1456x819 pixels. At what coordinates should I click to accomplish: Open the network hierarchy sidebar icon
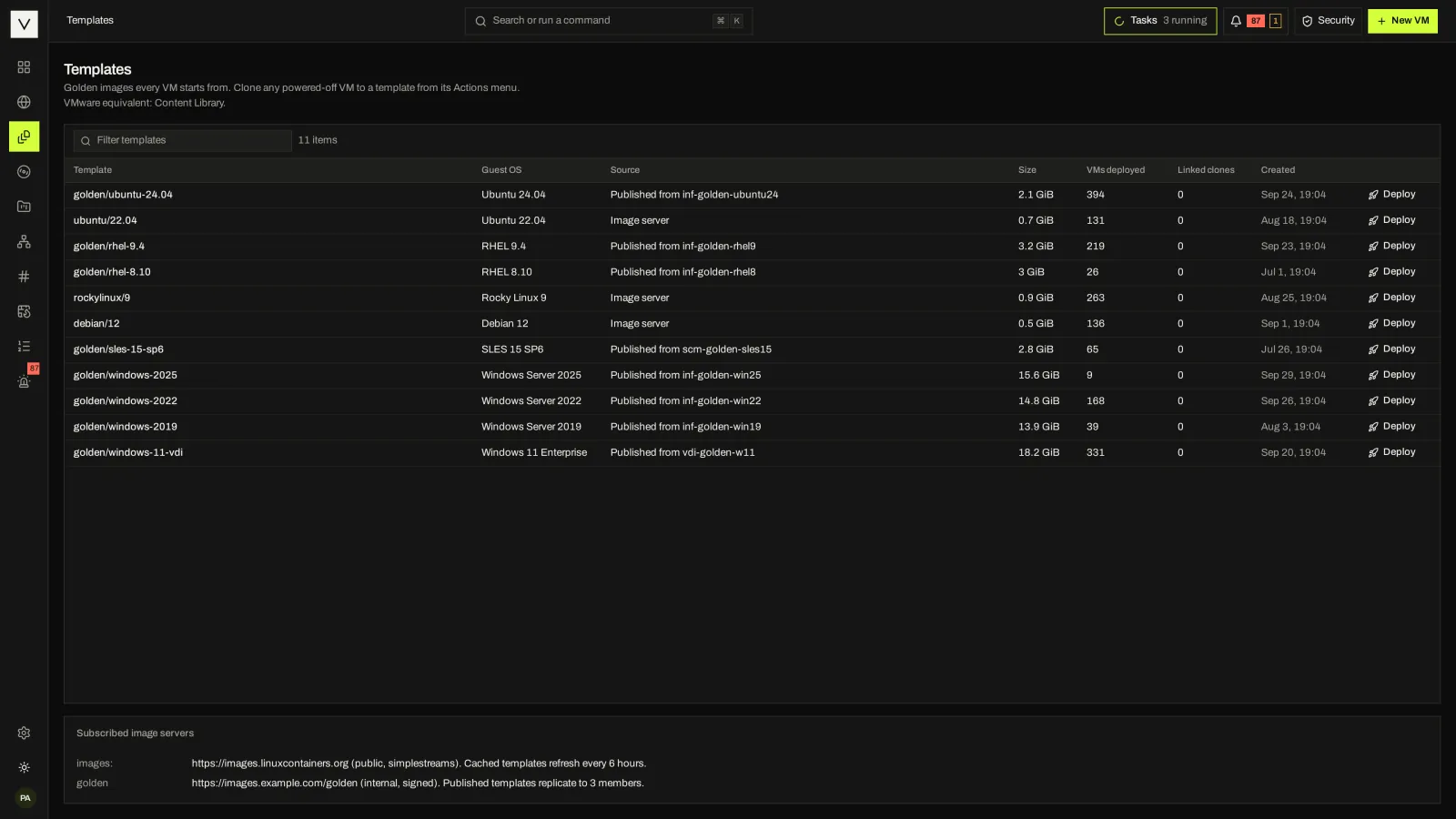[x=24, y=241]
